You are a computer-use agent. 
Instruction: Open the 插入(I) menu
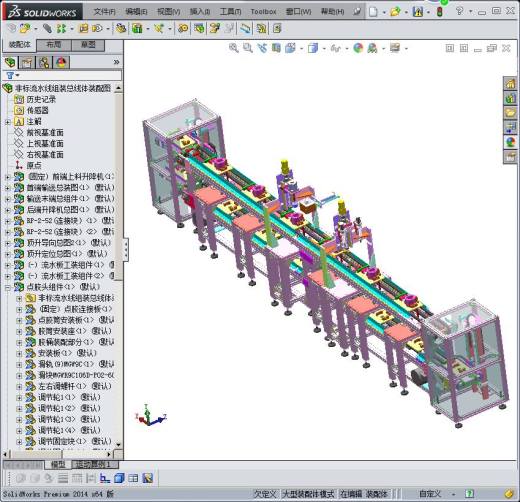tap(200, 12)
